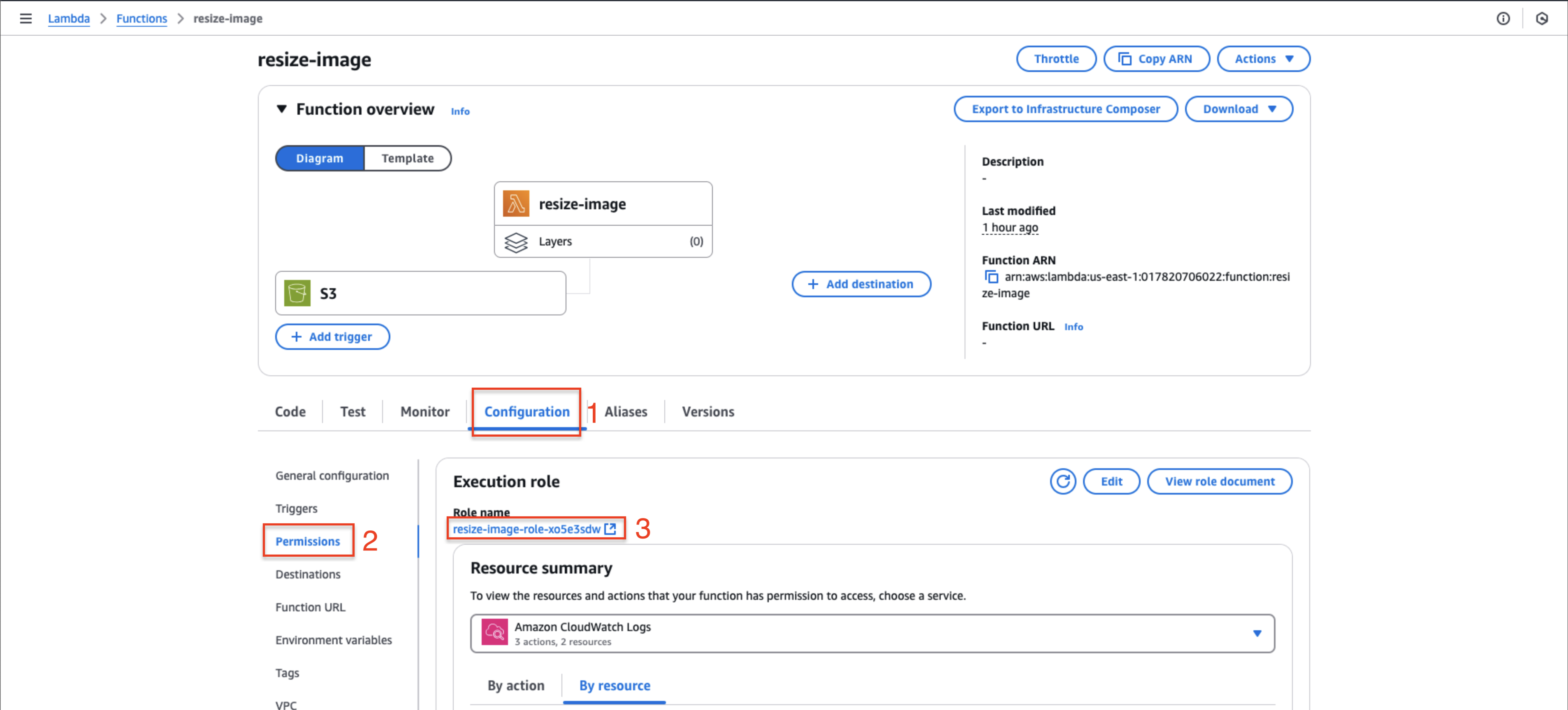Click the General configuration sidebar item
The height and width of the screenshot is (710, 1568).
coord(332,475)
